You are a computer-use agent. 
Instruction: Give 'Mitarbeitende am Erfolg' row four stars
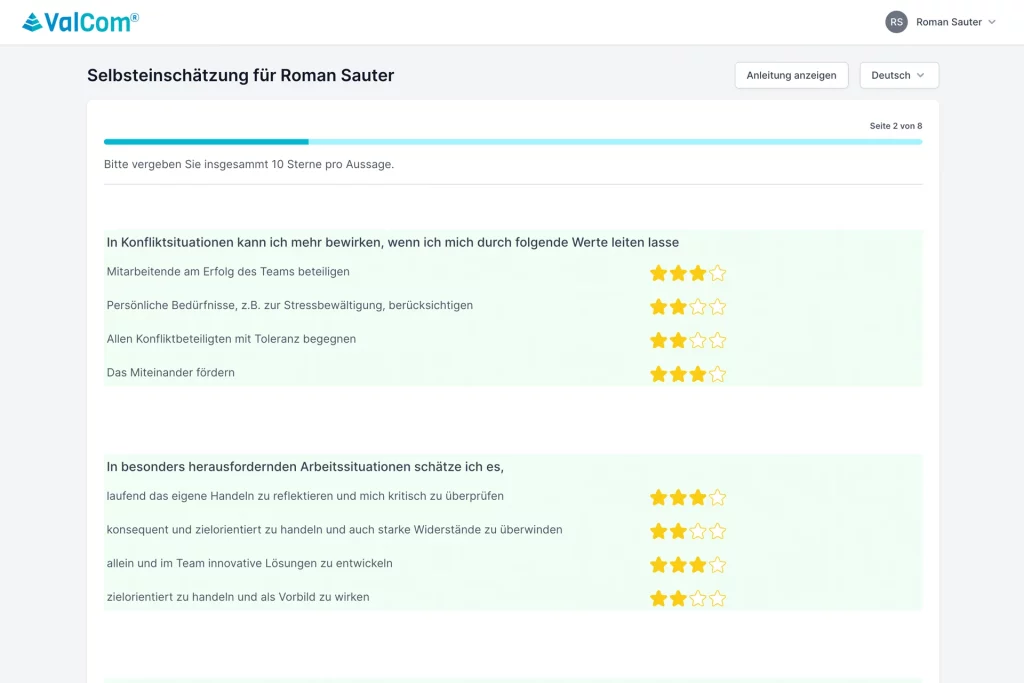(717, 273)
